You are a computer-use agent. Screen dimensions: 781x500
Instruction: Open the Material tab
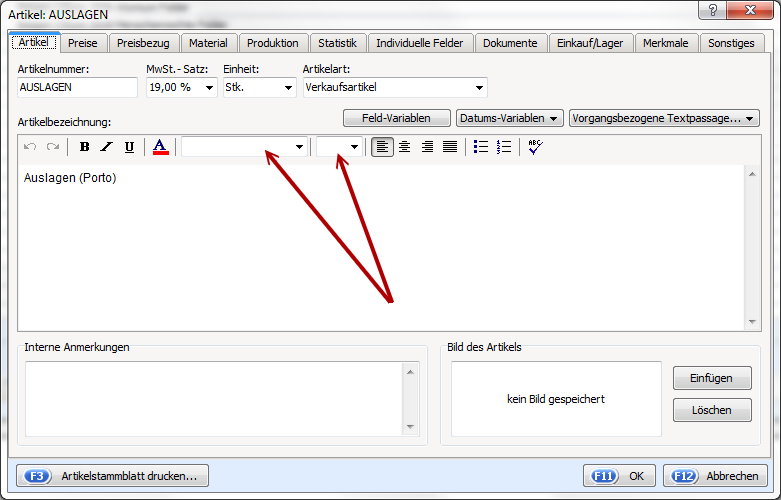point(208,43)
